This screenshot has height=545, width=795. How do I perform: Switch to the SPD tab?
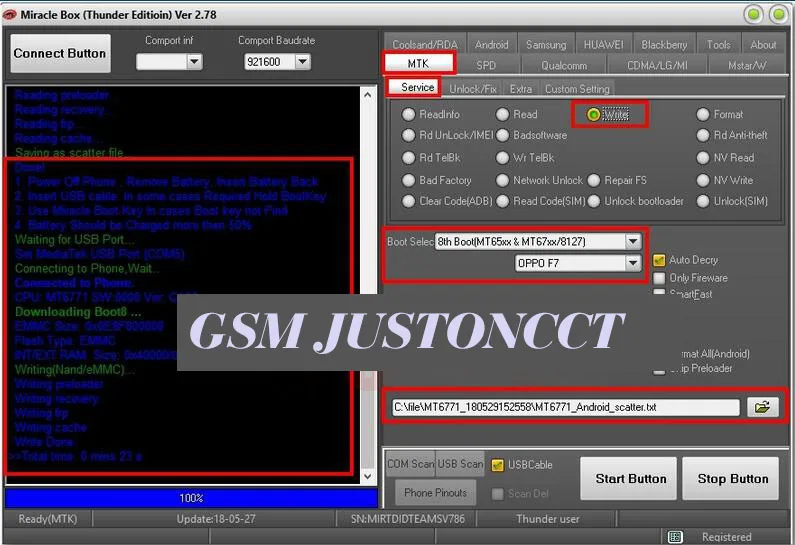486,65
